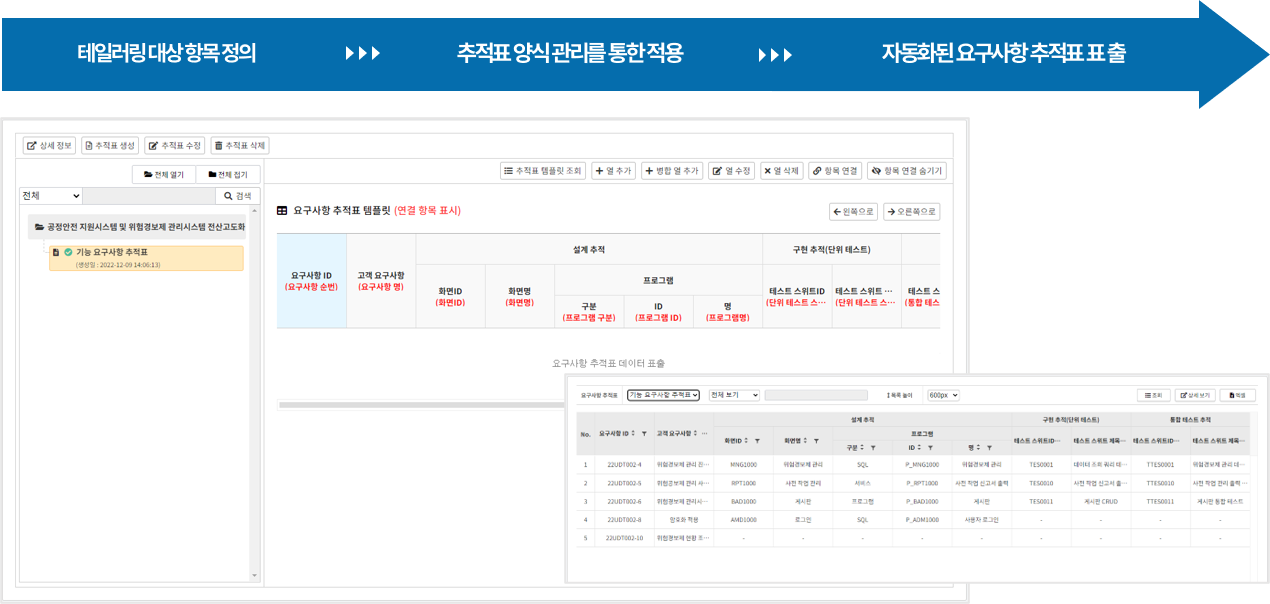Click 항목 연결 link items button

(x=835, y=171)
